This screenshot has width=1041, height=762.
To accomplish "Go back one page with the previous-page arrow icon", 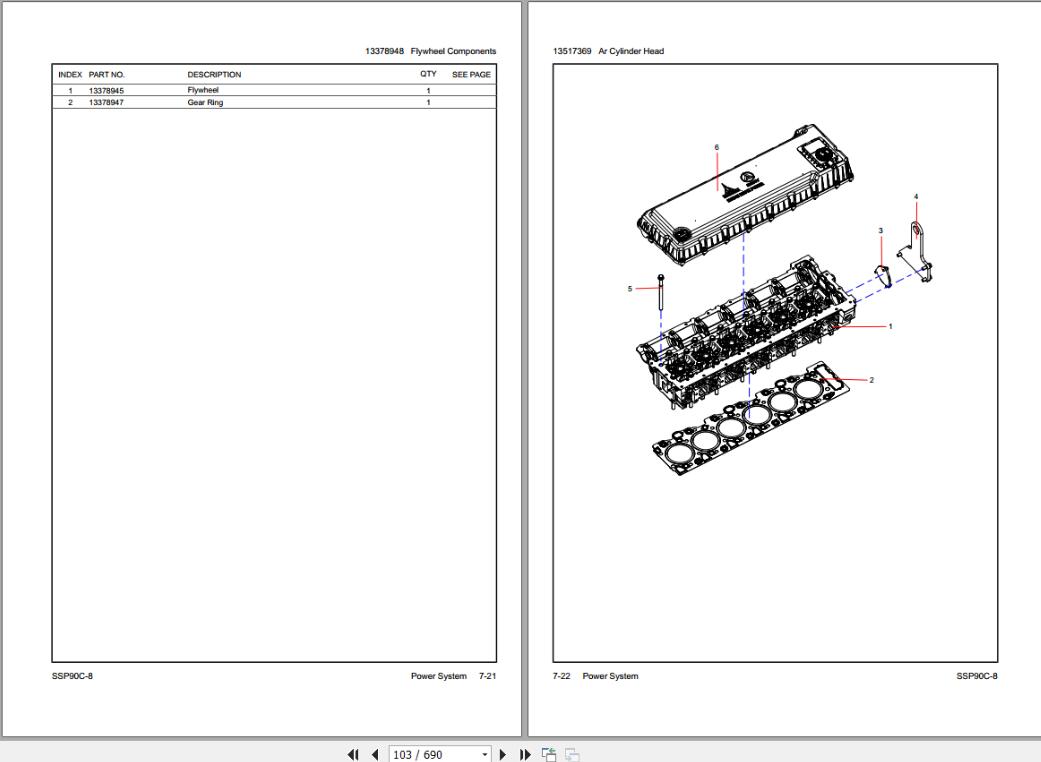I will coord(374,754).
